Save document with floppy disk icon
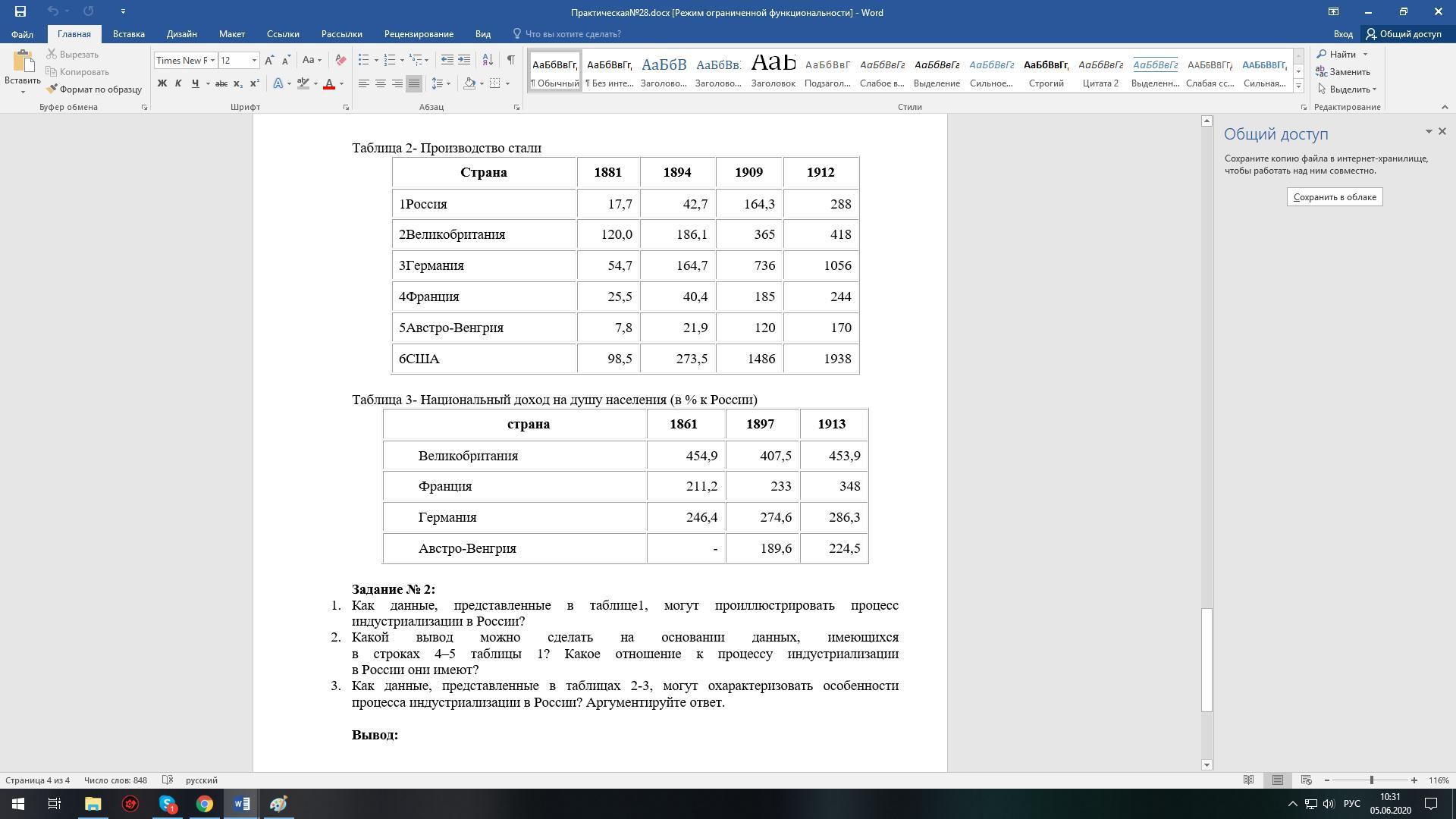The height and width of the screenshot is (819, 1456). pyautogui.click(x=20, y=11)
